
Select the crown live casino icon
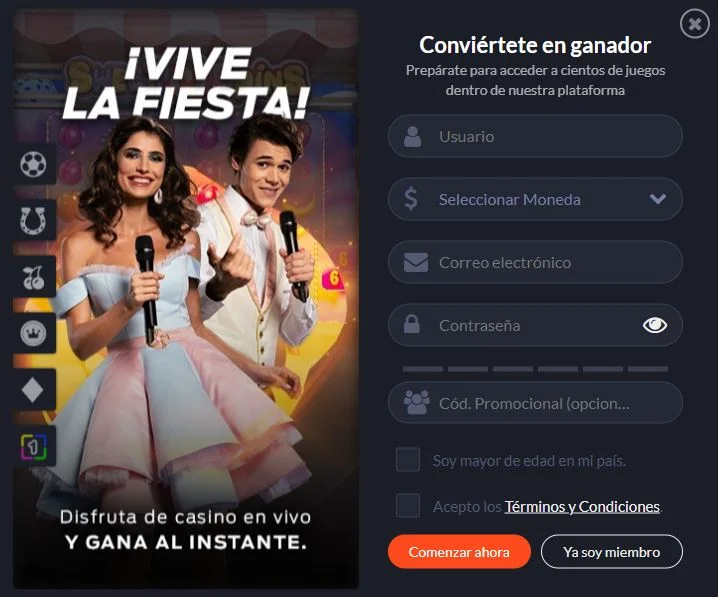(x=33, y=333)
